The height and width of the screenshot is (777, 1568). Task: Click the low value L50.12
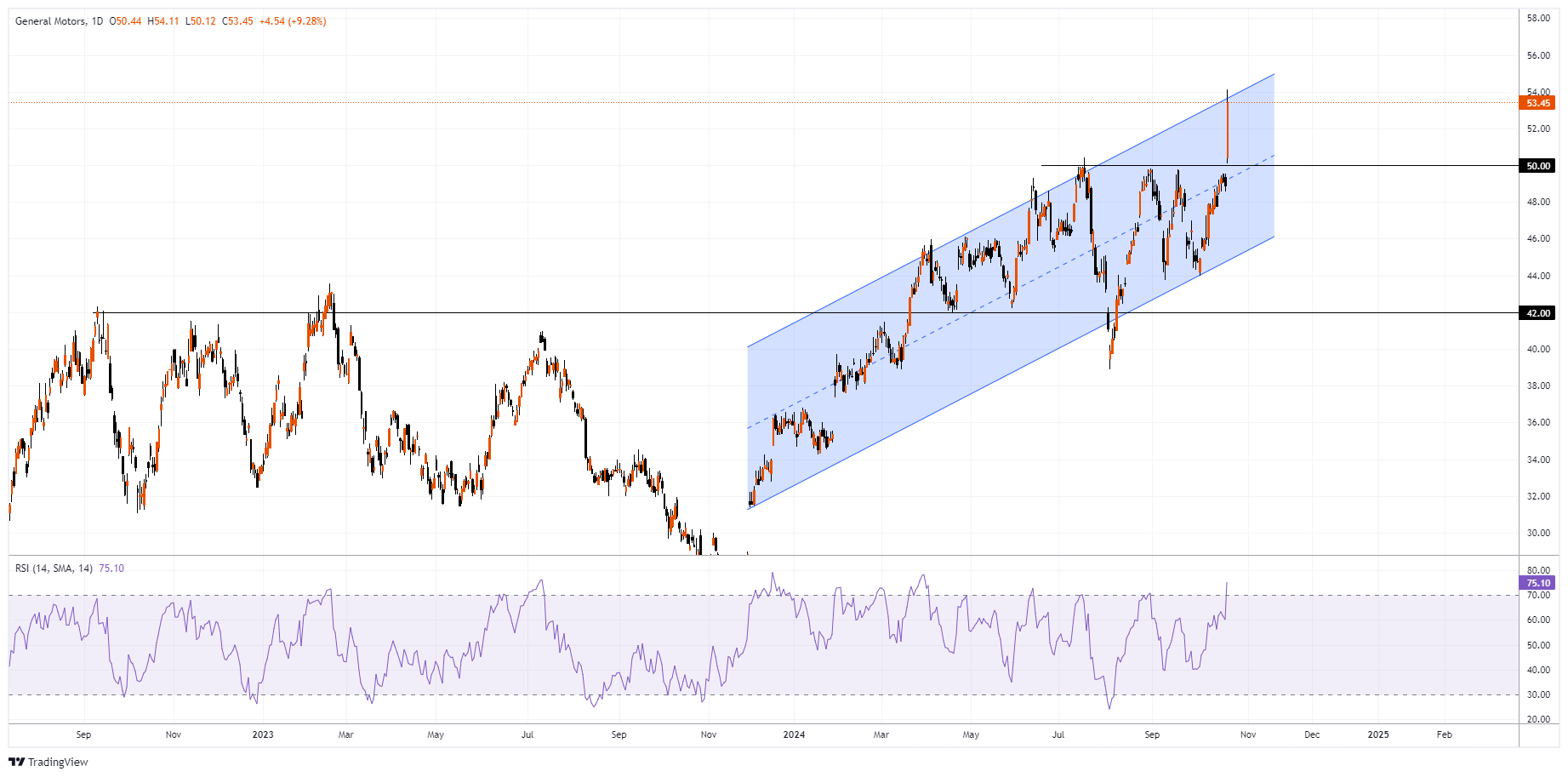pyautogui.click(x=200, y=21)
